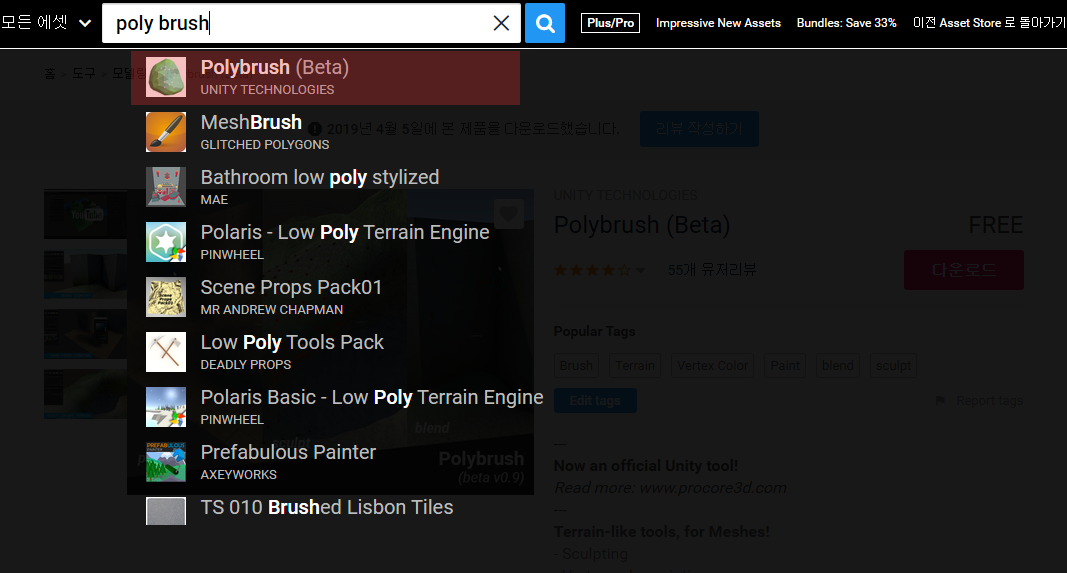1067x573 pixels.
Task: Click the 홈 breadcrumb link
Action: point(50,73)
